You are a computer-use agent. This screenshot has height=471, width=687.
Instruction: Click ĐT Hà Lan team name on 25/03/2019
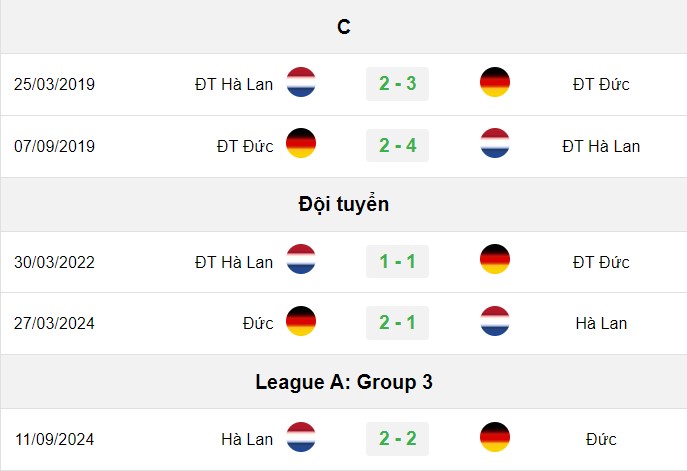tap(234, 84)
